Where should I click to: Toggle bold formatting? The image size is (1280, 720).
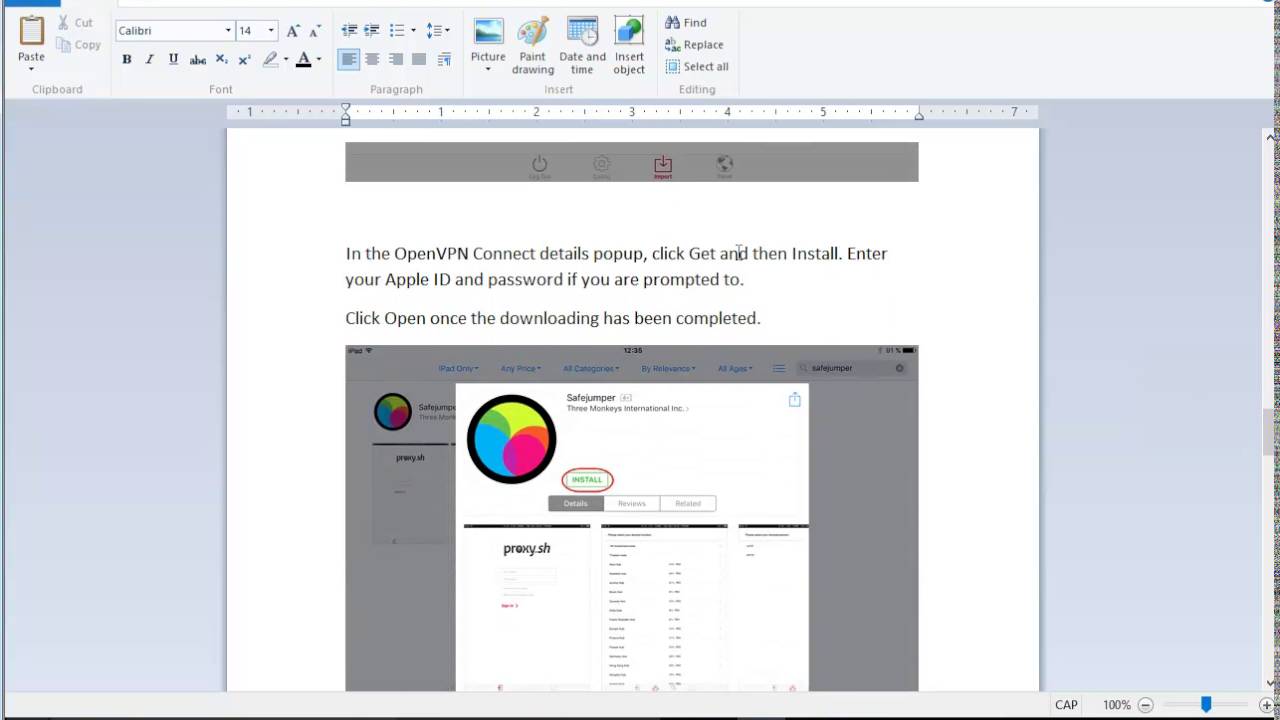tap(127, 60)
